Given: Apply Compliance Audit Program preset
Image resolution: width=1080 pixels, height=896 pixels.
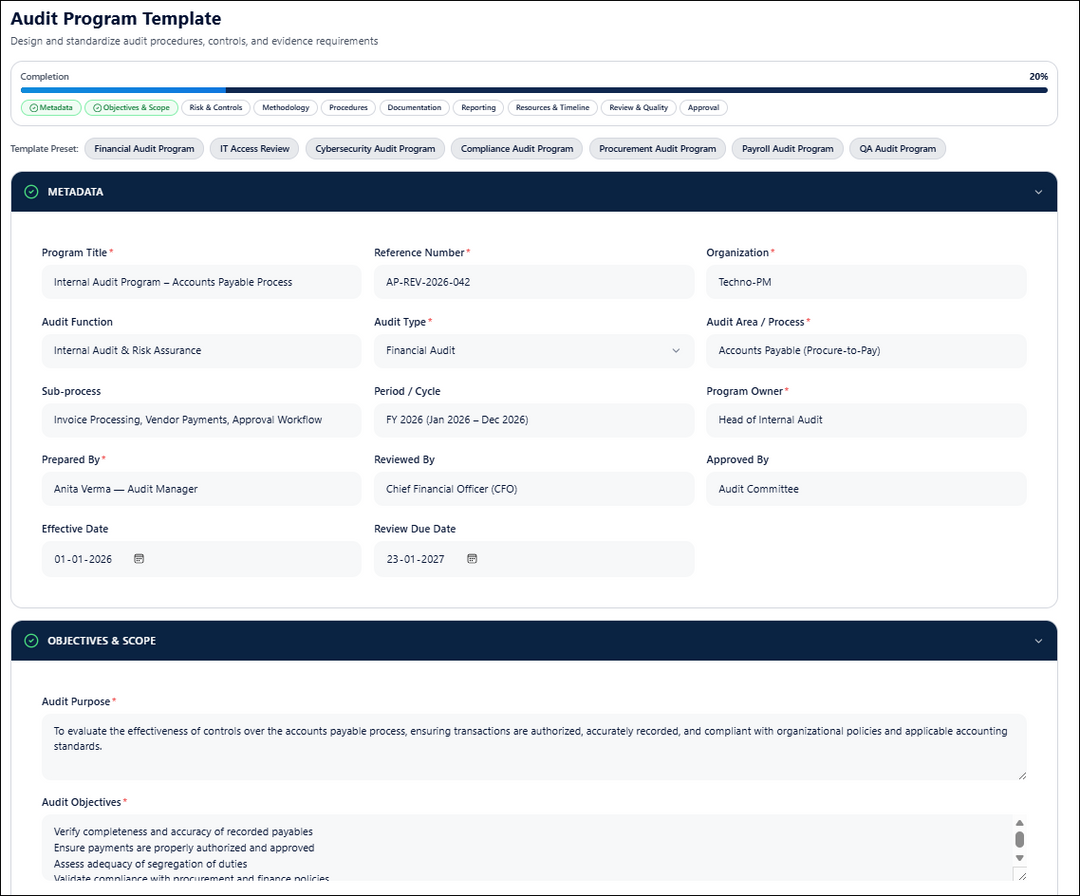Looking at the screenshot, I should 517,149.
